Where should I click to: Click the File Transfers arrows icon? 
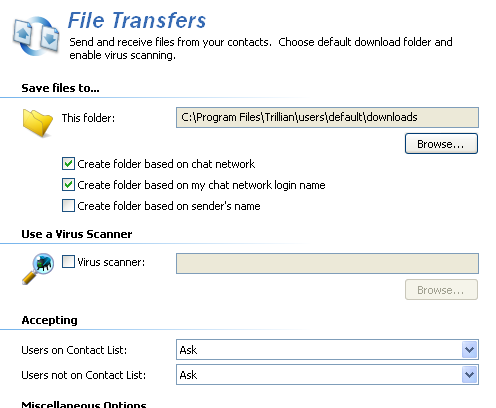(36, 36)
